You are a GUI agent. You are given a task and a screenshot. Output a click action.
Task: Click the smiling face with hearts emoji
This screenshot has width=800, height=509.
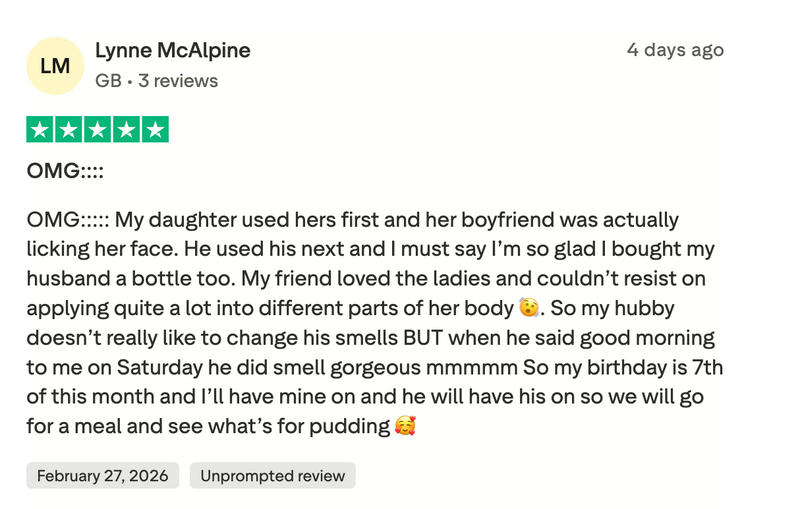point(405,426)
